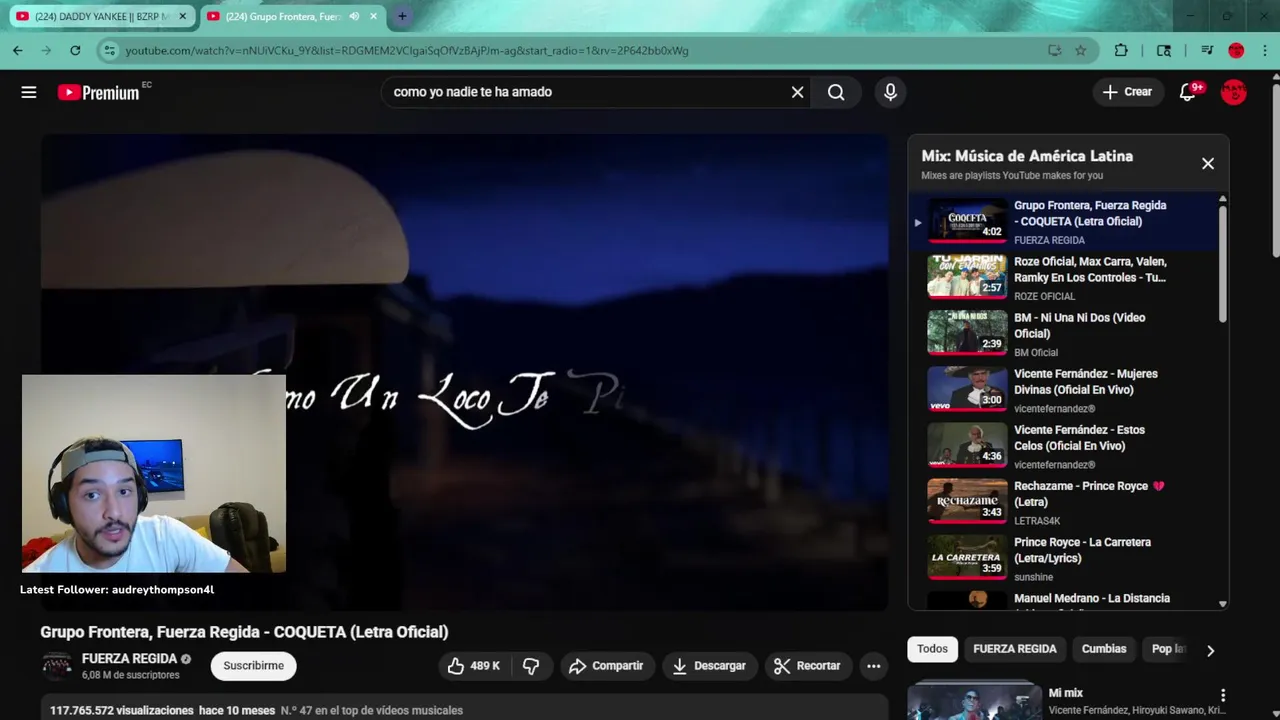Image resolution: width=1280 pixels, height=720 pixels.
Task: Open the Chrome profile avatar
Action: [x=1236, y=50]
